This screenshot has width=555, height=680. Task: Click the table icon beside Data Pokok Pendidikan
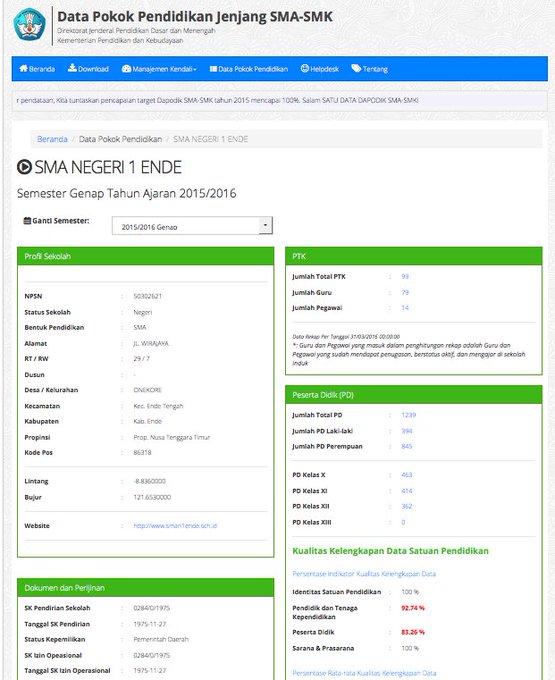(213, 69)
